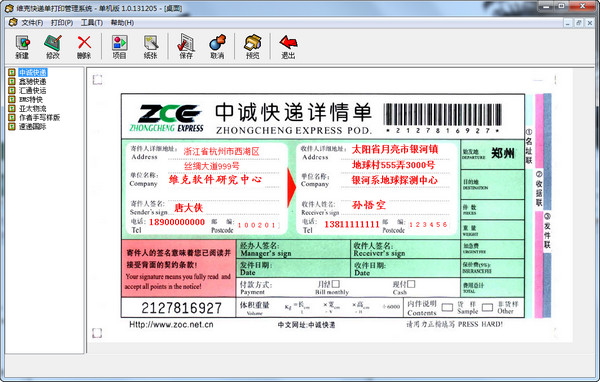Click receiver company 银河系地球探测中心
Screen dimensions: 600x382
tap(395, 180)
